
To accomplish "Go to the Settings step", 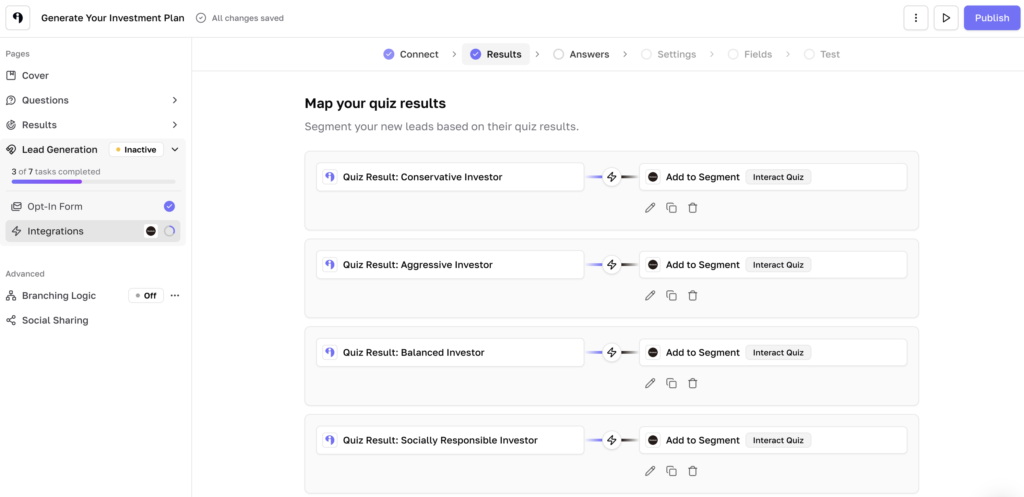I will [x=669, y=54].
